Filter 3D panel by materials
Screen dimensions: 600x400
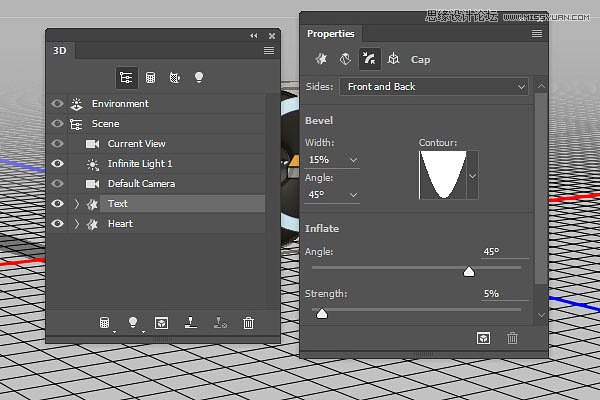pyautogui.click(x=174, y=78)
